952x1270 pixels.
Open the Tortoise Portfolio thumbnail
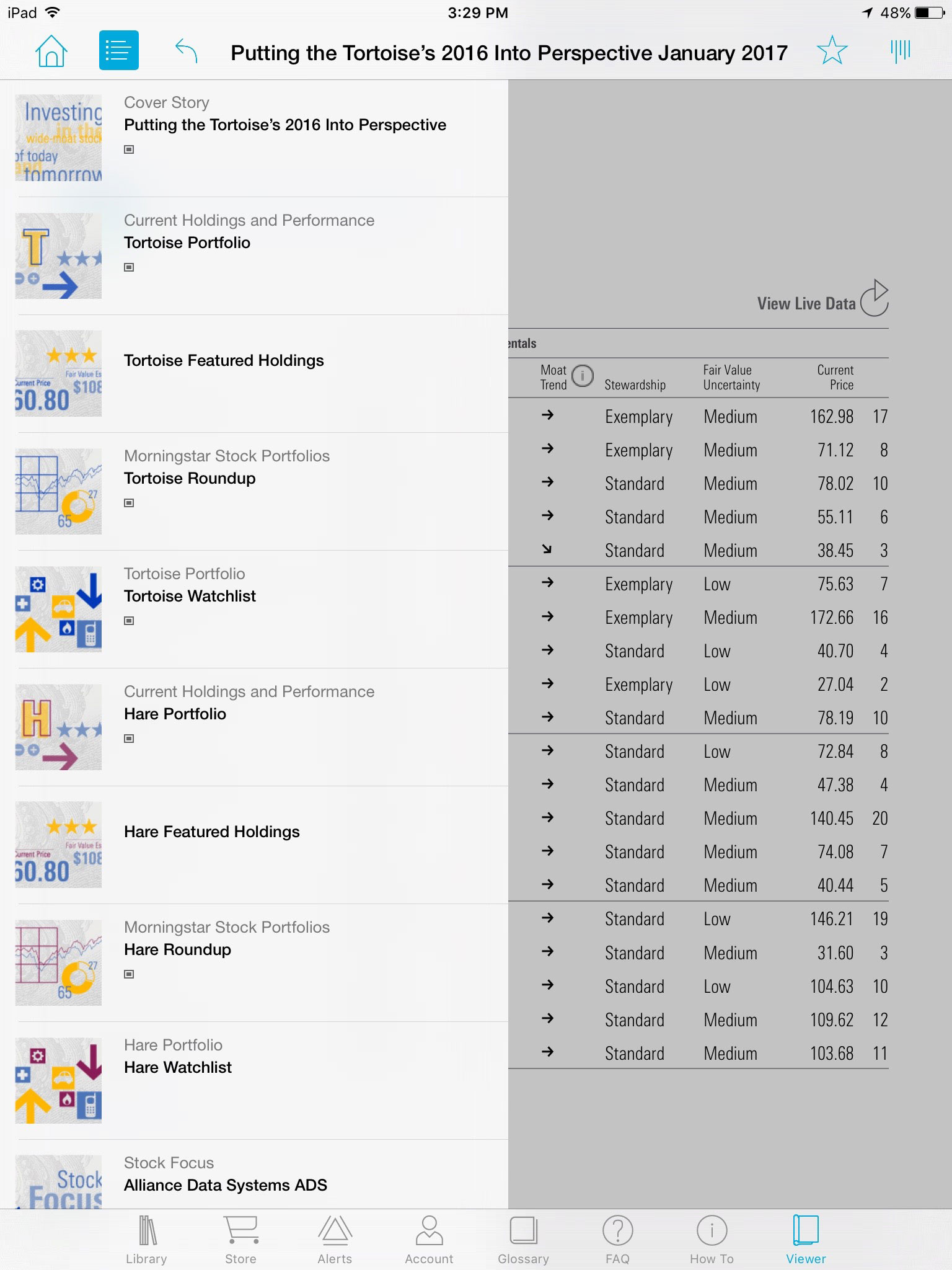pos(58,255)
